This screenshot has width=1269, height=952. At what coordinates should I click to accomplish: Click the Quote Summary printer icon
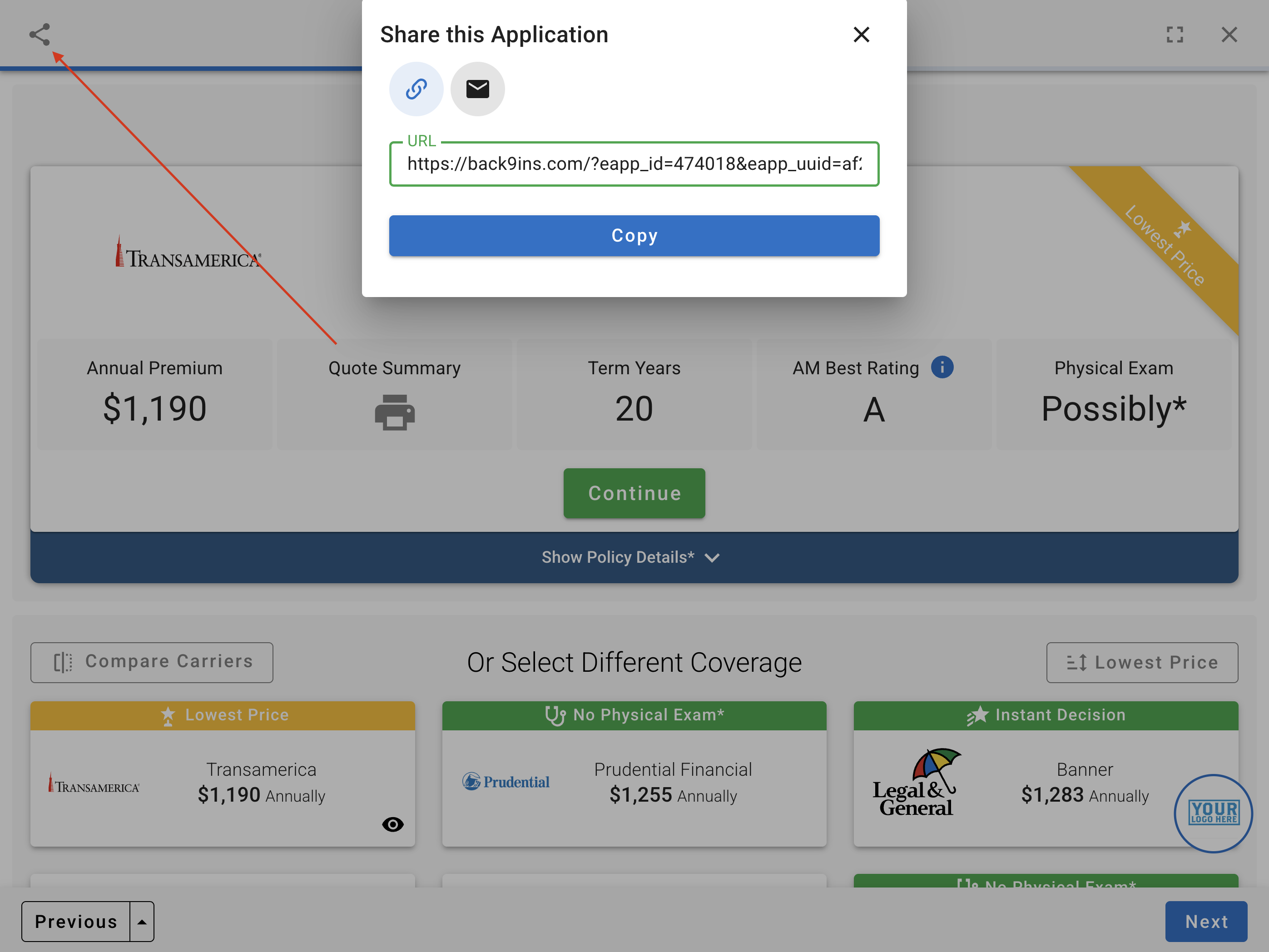pos(395,412)
